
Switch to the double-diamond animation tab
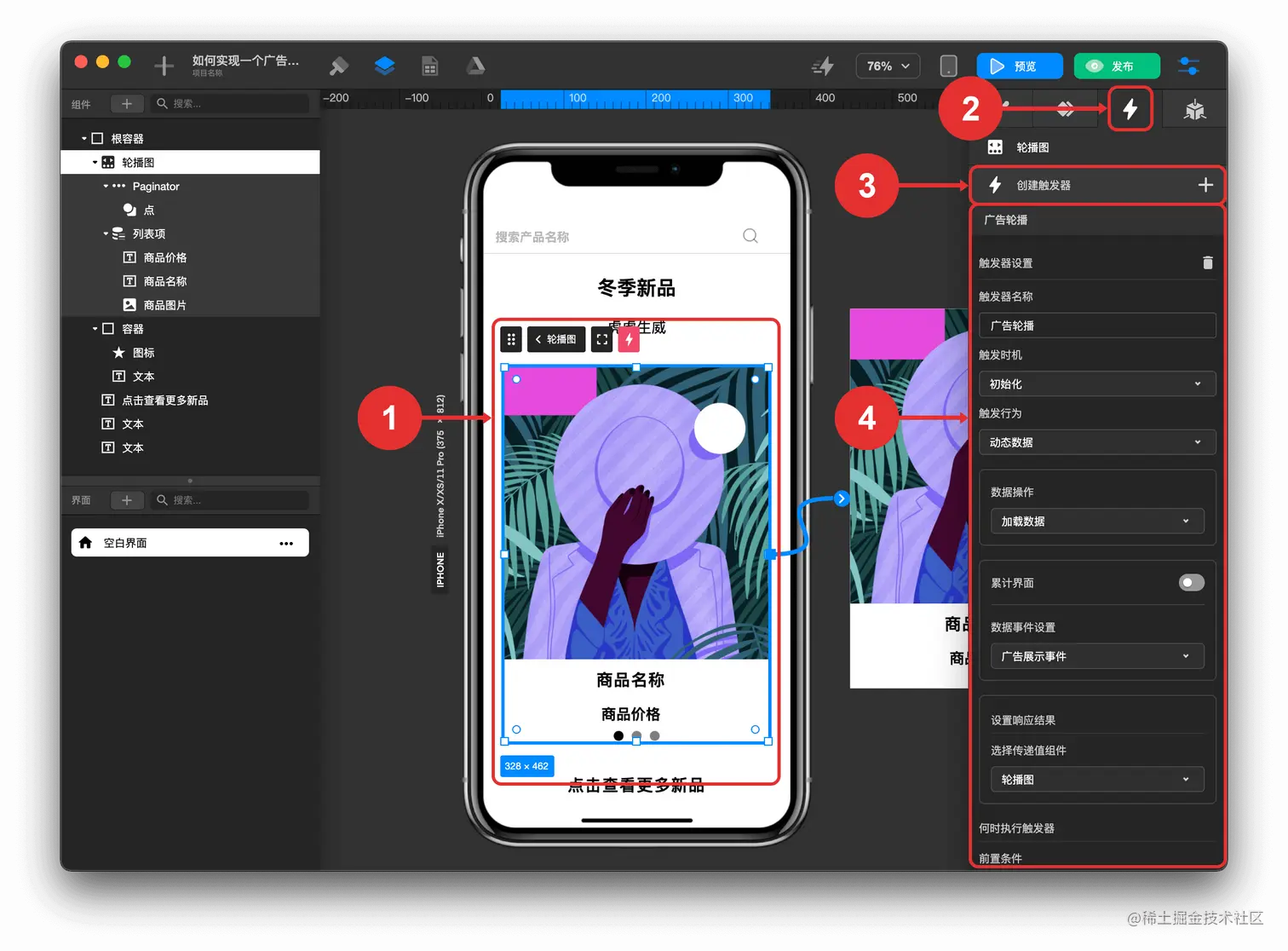tap(1065, 109)
